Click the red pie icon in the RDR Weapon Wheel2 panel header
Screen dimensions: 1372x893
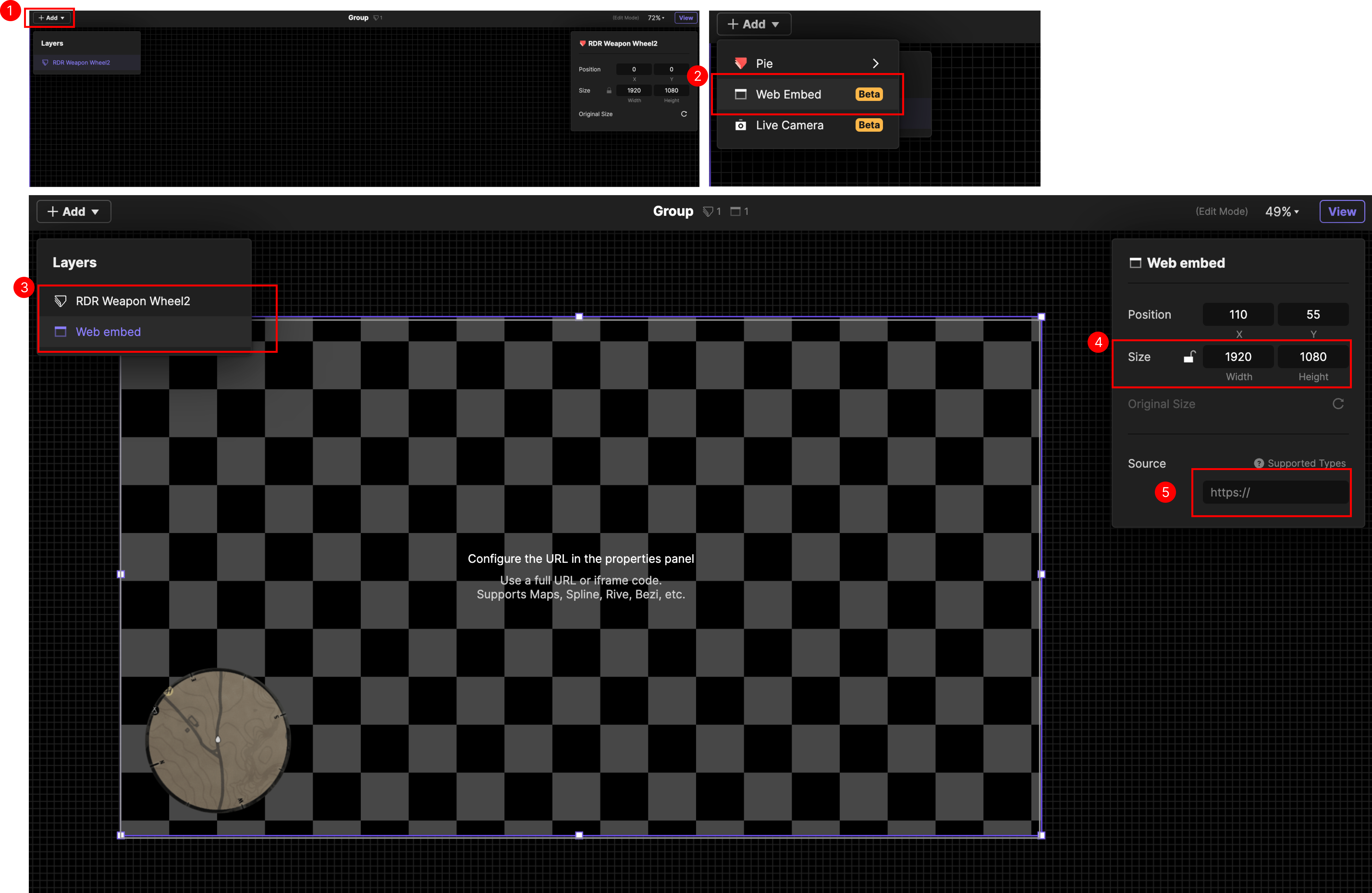click(582, 43)
